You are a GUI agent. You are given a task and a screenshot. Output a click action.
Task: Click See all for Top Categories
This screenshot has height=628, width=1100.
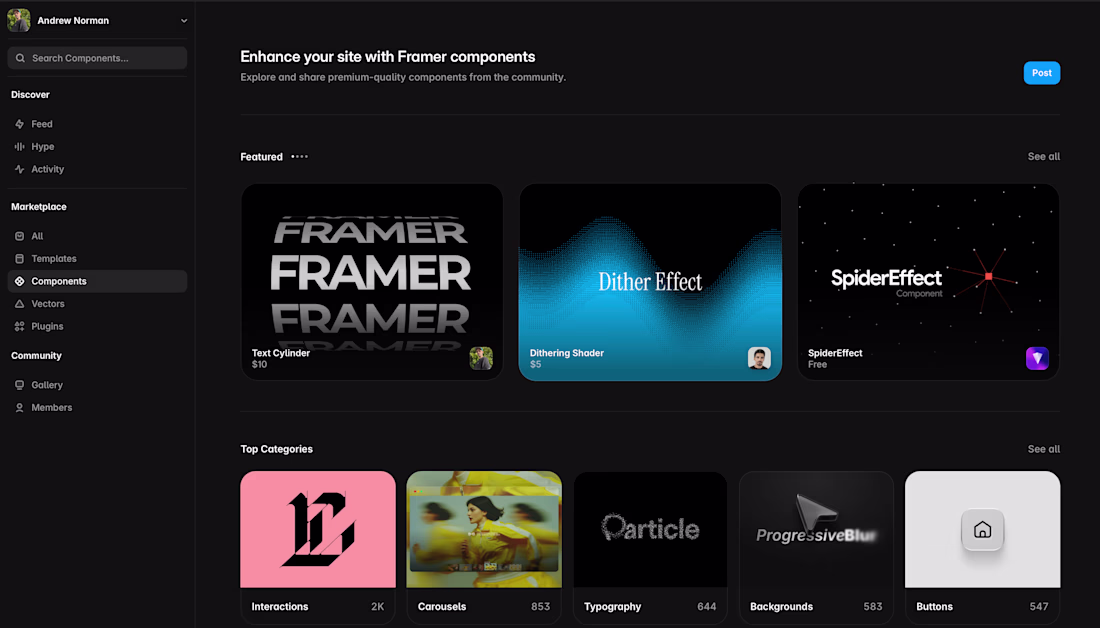[x=1044, y=449]
